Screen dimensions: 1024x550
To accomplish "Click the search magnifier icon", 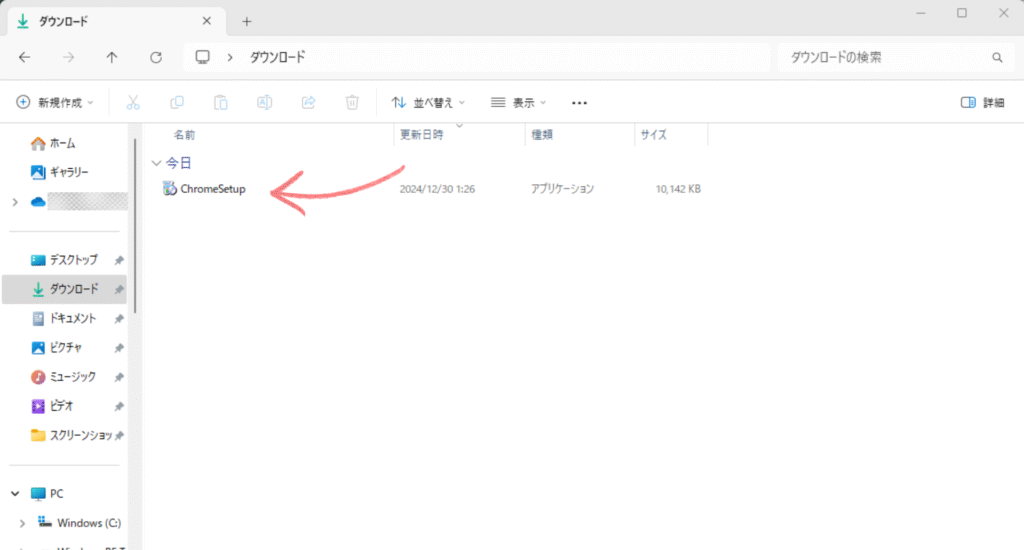I will point(997,57).
